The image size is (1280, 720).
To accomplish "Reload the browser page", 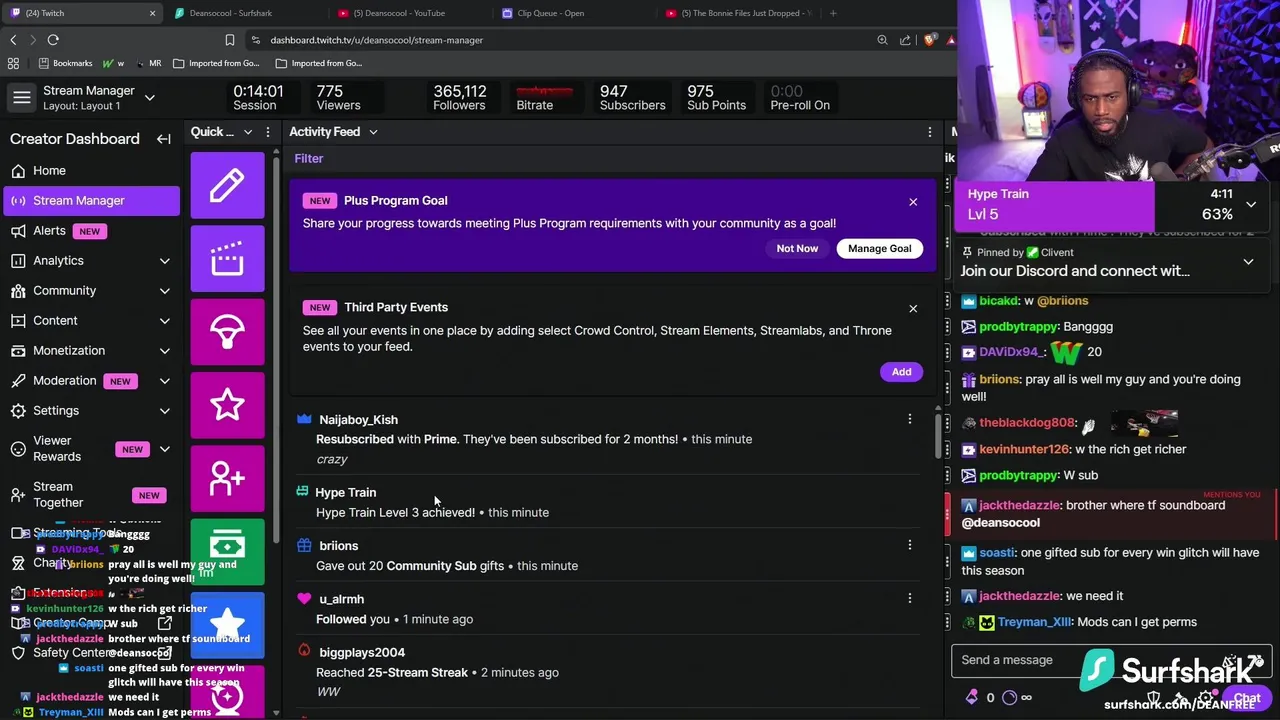I will point(53,40).
